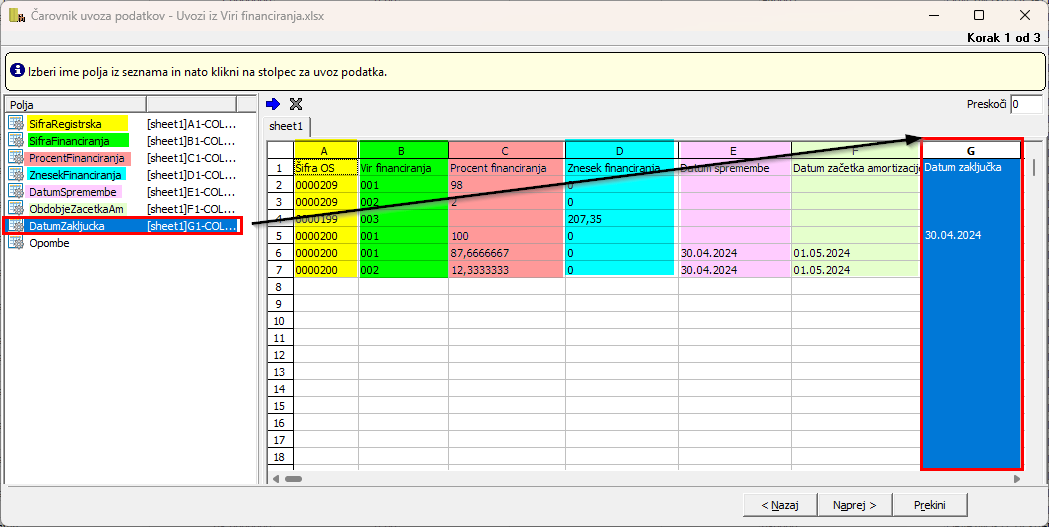The height and width of the screenshot is (527, 1049).
Task: Click the cell '003' in column B
Action: 403,219
